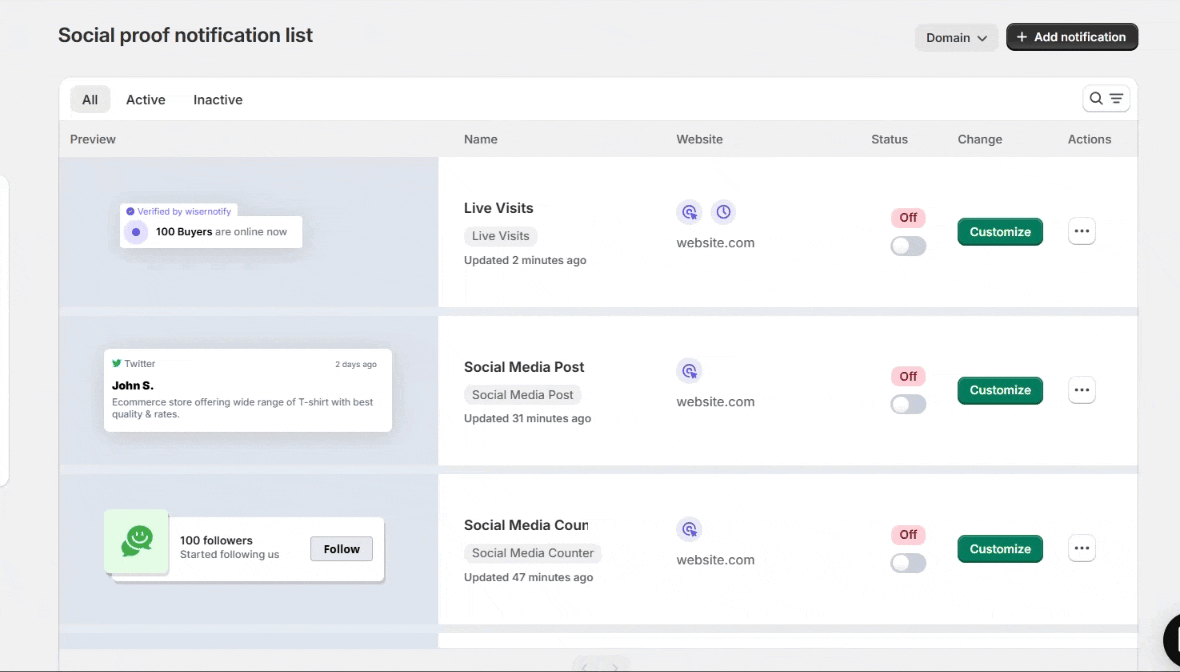Click the Preview column header
The height and width of the screenshot is (672, 1180).
pyautogui.click(x=93, y=139)
